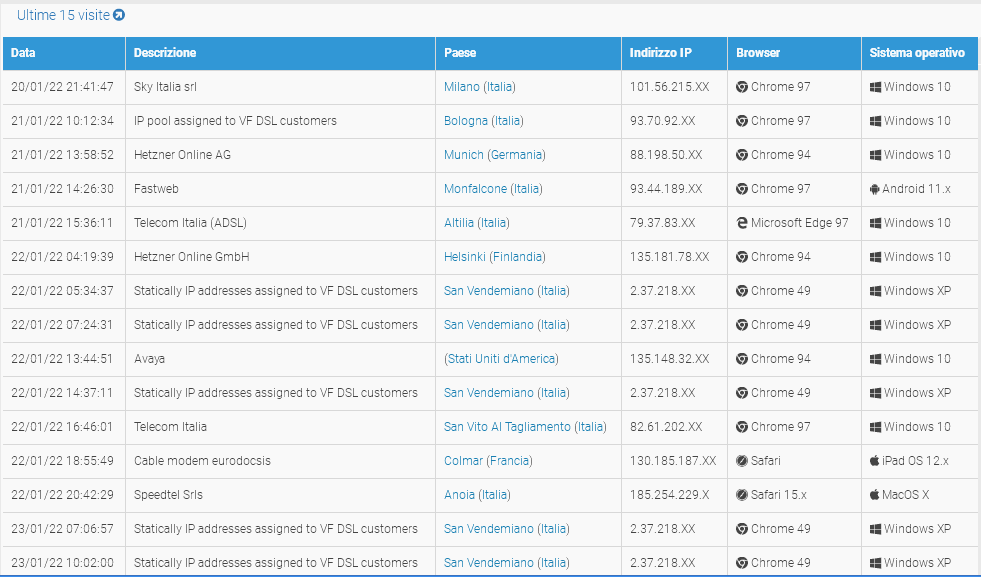This screenshot has width=981, height=577.
Task: Follow the Munich (Germania) link
Action: [495, 155]
